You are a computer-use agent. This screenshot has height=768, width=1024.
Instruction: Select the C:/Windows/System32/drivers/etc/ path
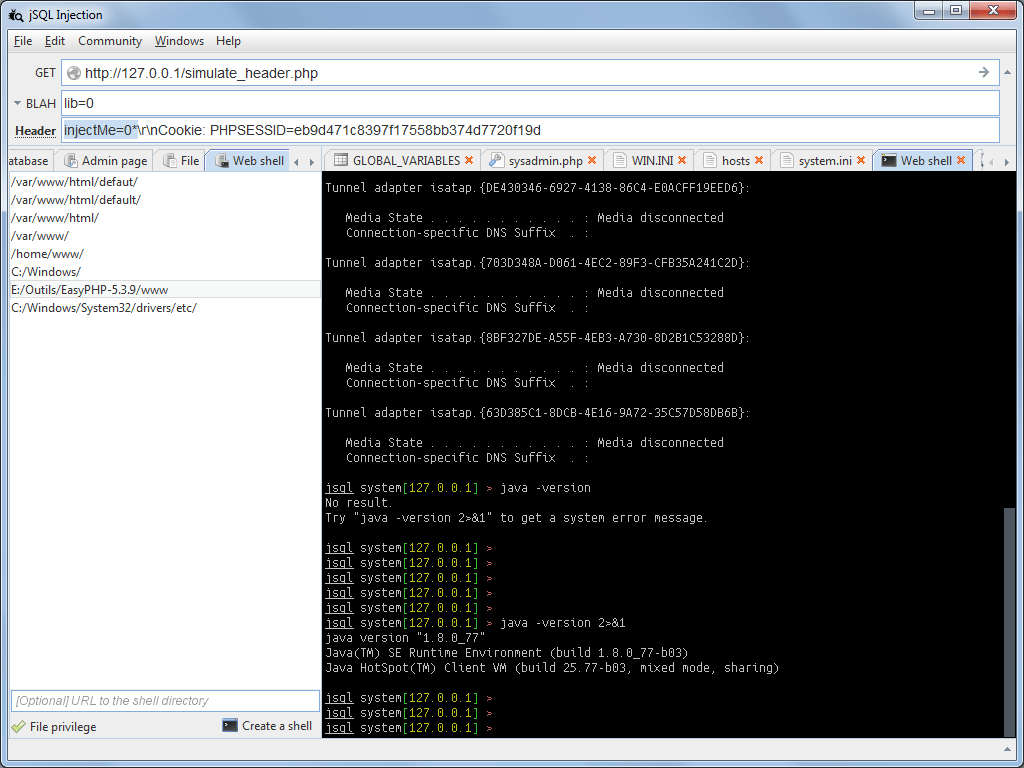[x=103, y=307]
